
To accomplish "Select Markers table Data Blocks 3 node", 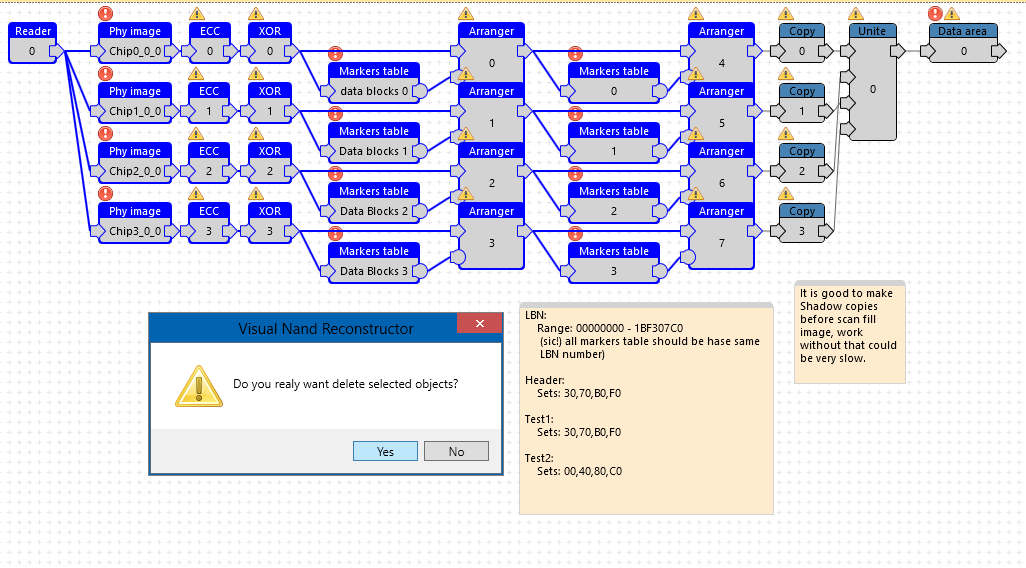I will tap(374, 263).
